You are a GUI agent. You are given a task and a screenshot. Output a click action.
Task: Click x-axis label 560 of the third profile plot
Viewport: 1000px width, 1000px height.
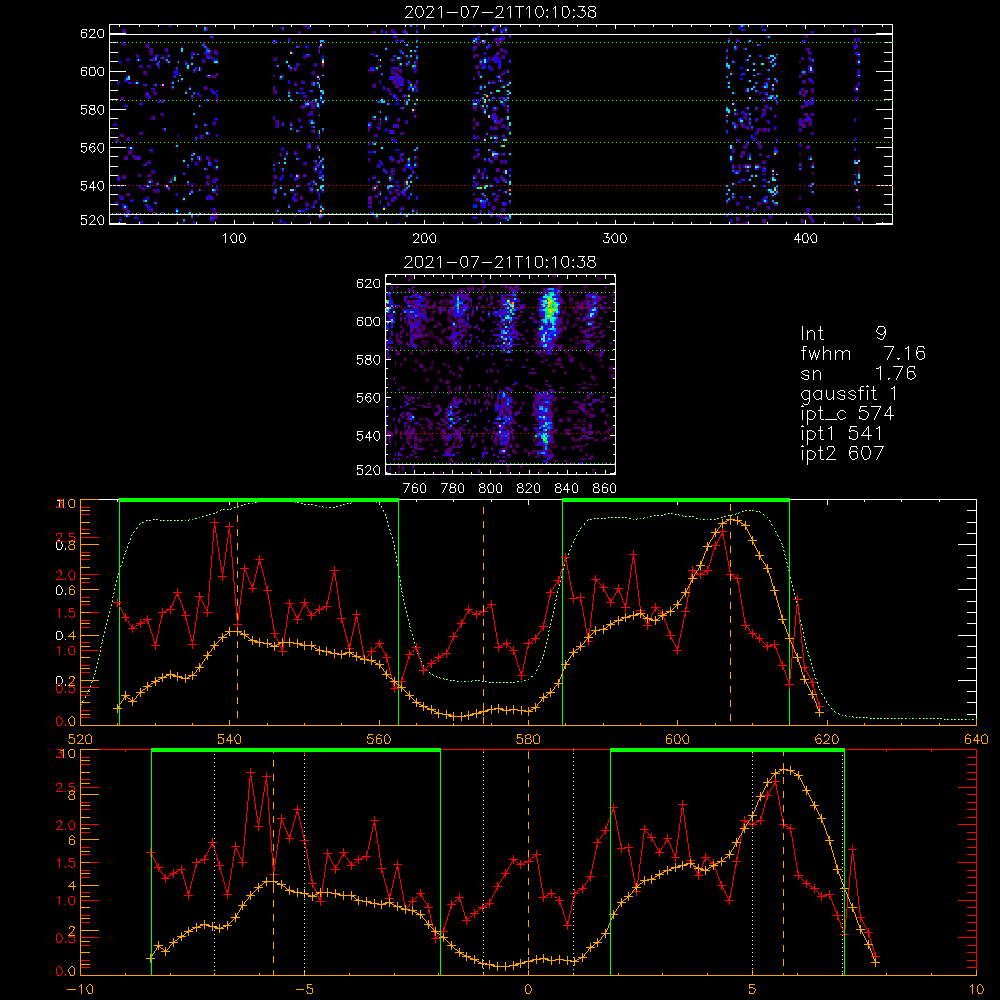click(x=379, y=740)
